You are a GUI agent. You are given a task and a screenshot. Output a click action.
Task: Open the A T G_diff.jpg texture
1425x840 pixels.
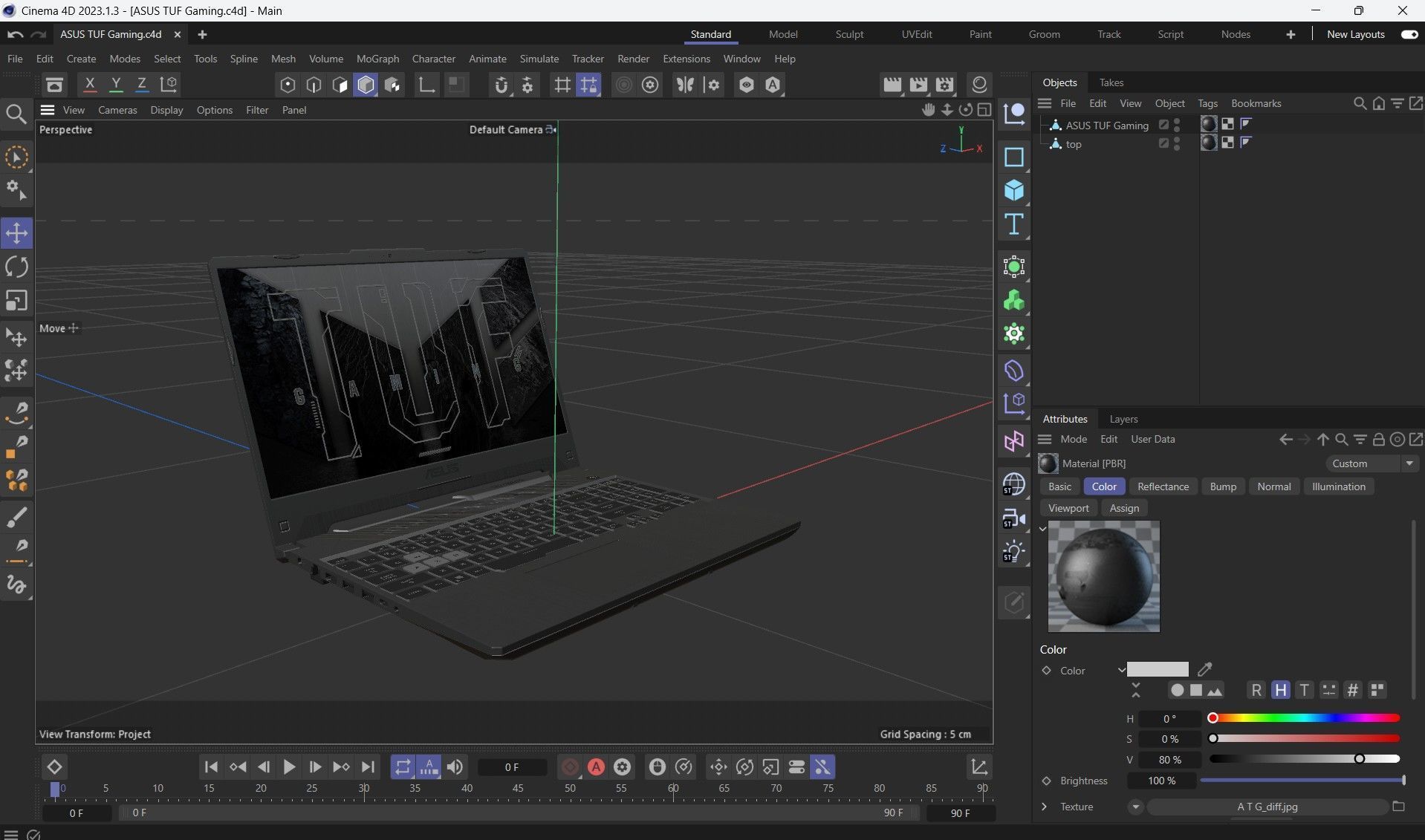(x=1267, y=807)
